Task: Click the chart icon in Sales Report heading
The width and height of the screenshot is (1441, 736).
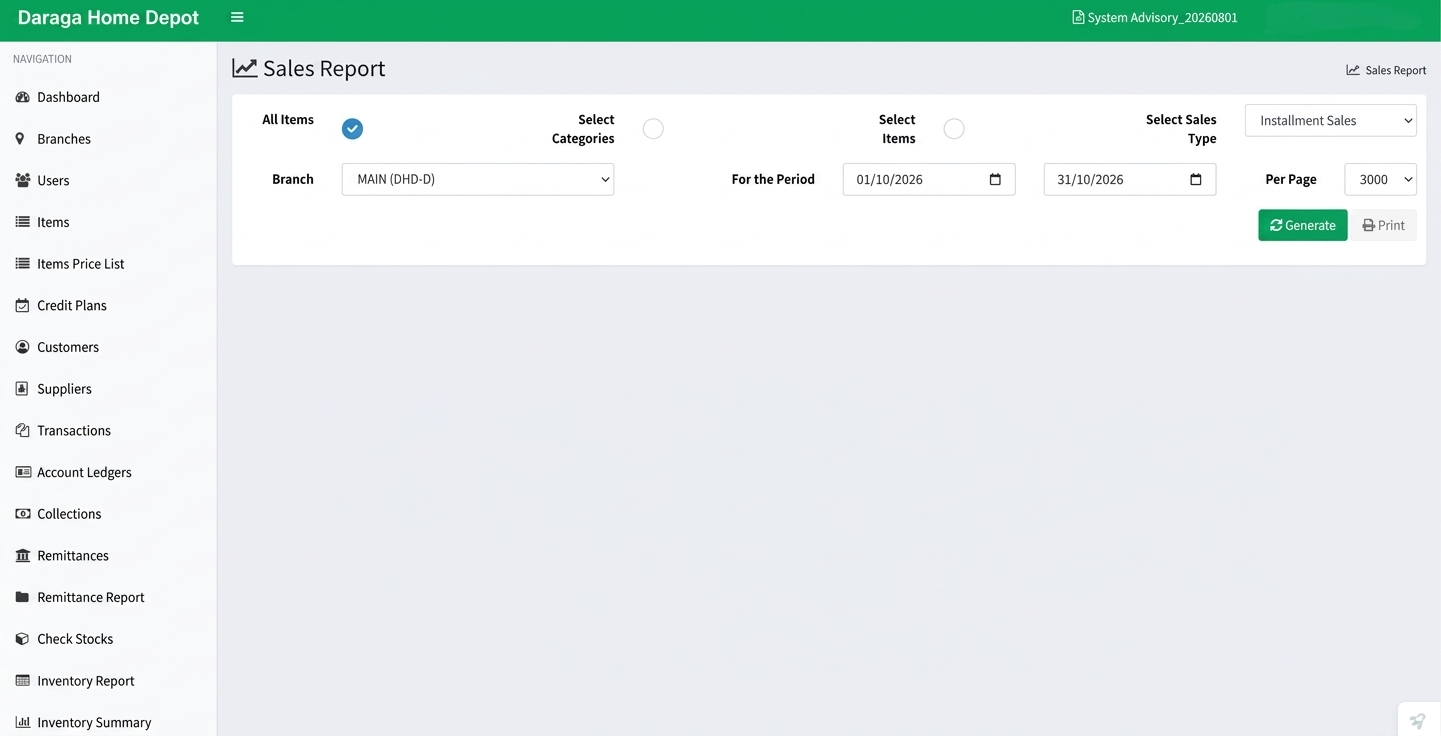Action: tap(245, 68)
